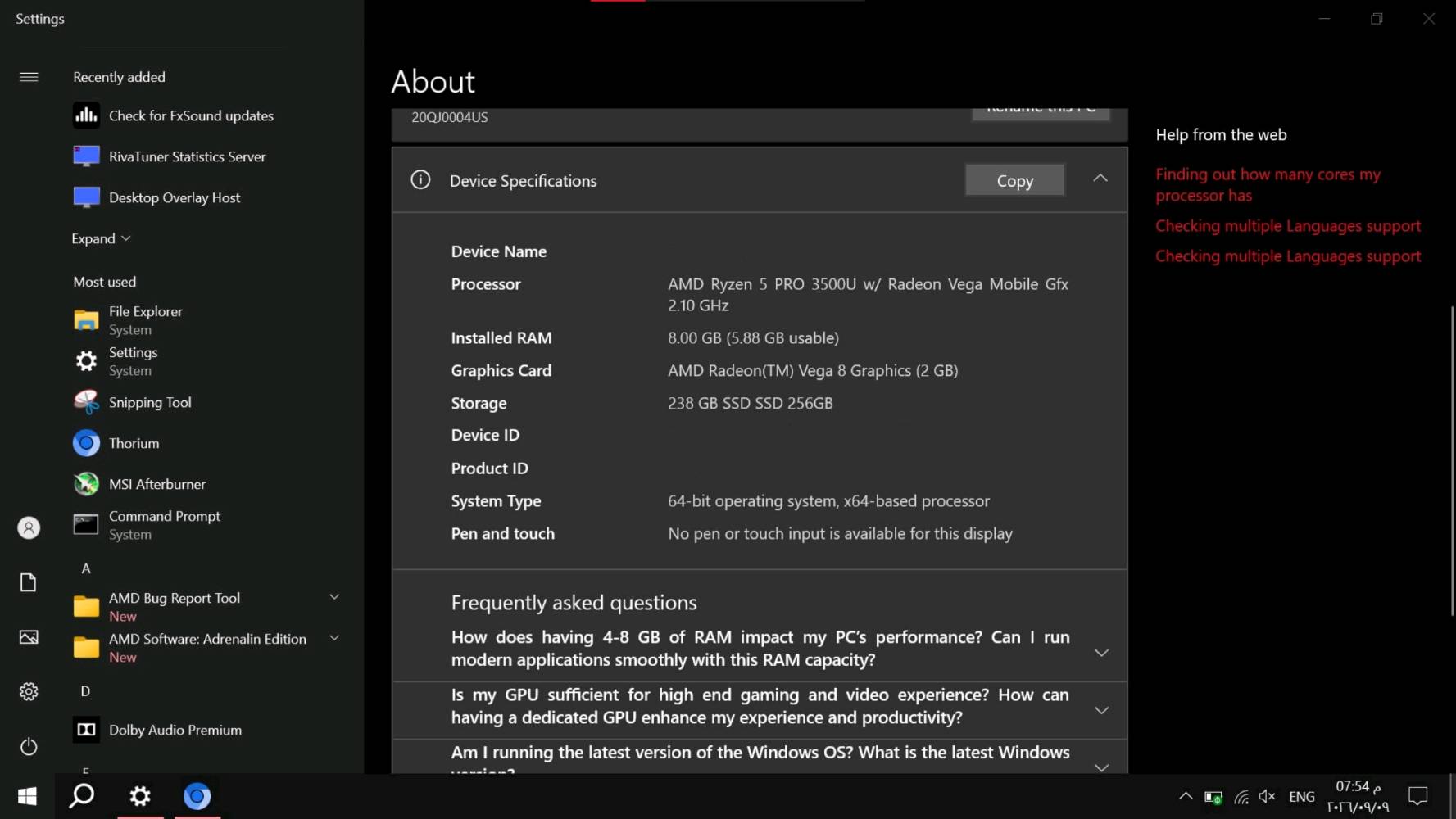Image resolution: width=1456 pixels, height=819 pixels.
Task: Select the '8.00 GB (5.88 GB usable)' value
Action: click(x=753, y=338)
